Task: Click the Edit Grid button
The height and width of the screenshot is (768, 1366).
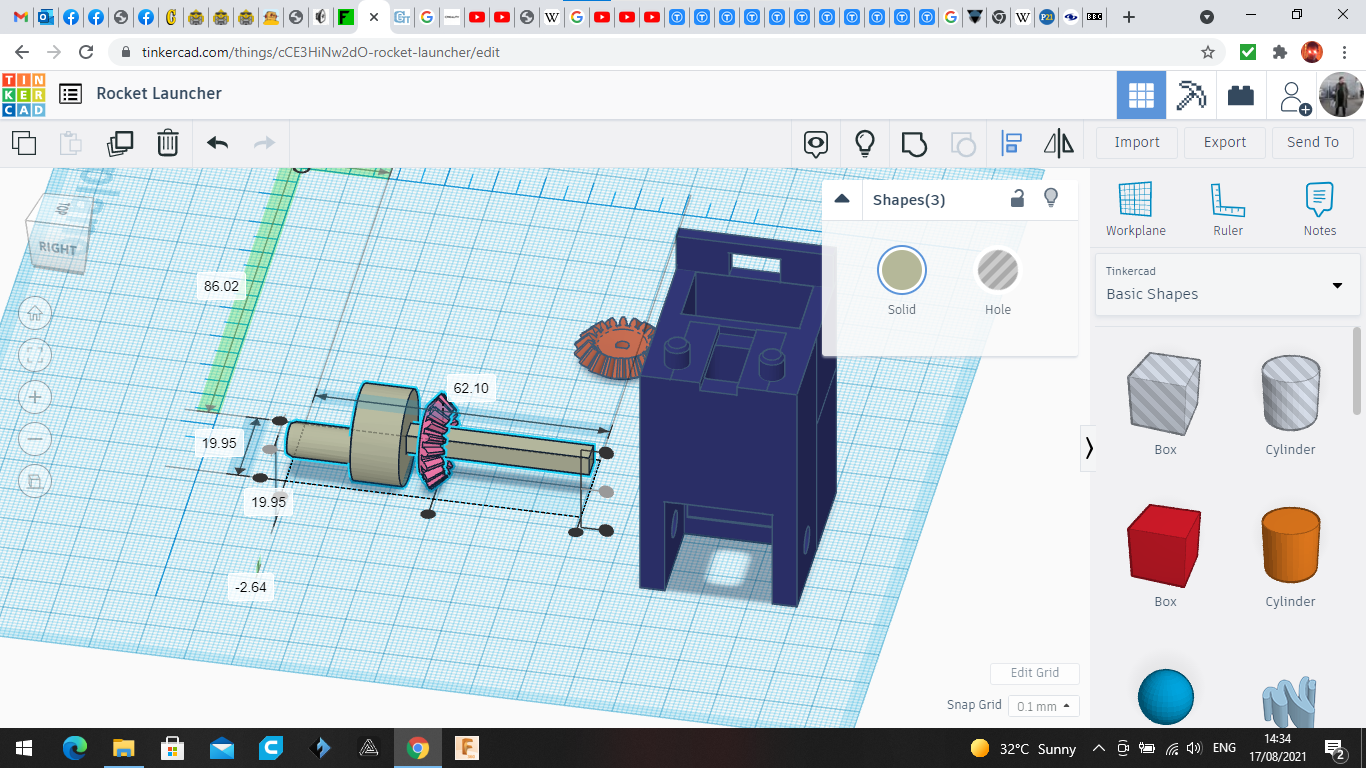Action: 1034,673
